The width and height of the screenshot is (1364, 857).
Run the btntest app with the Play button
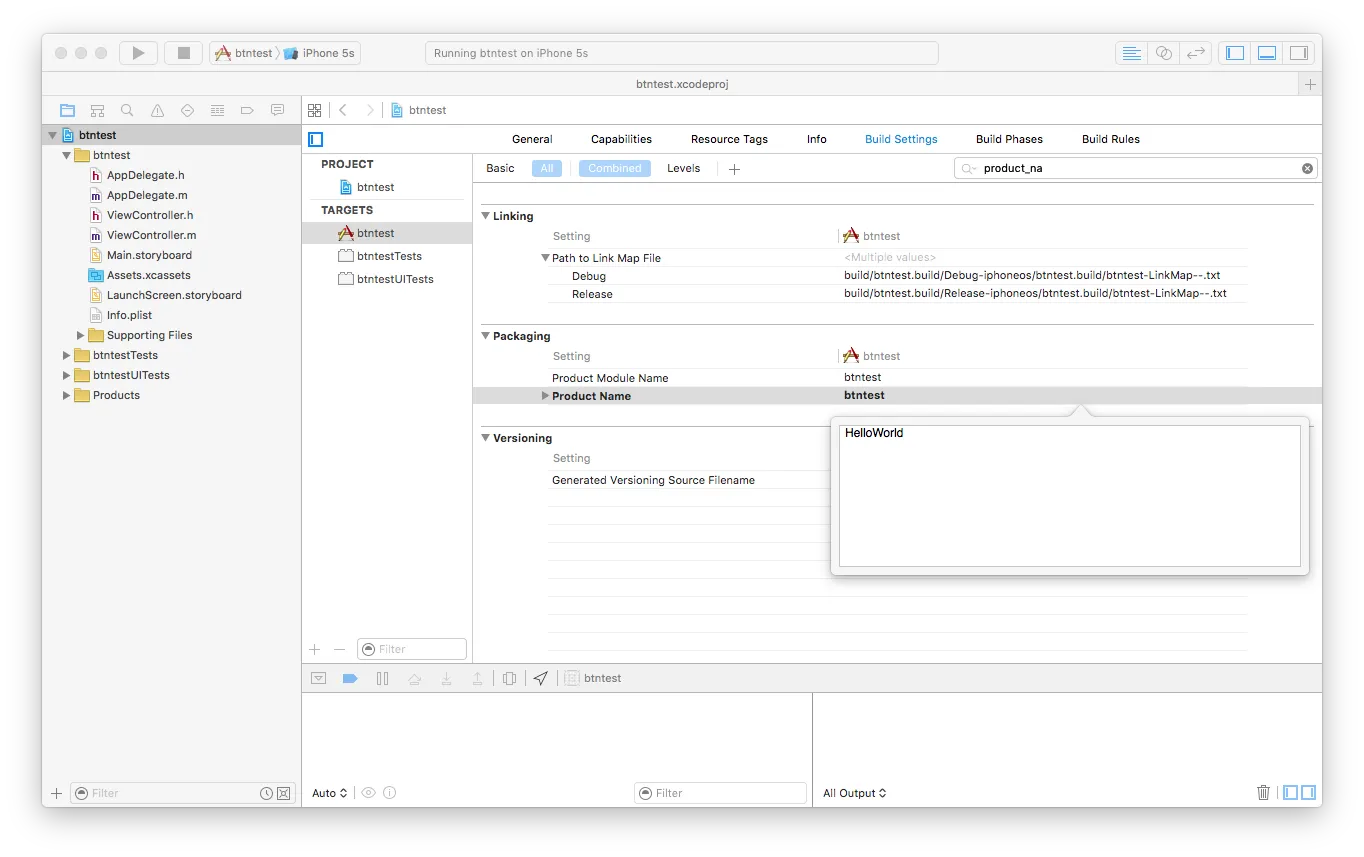[x=138, y=53]
